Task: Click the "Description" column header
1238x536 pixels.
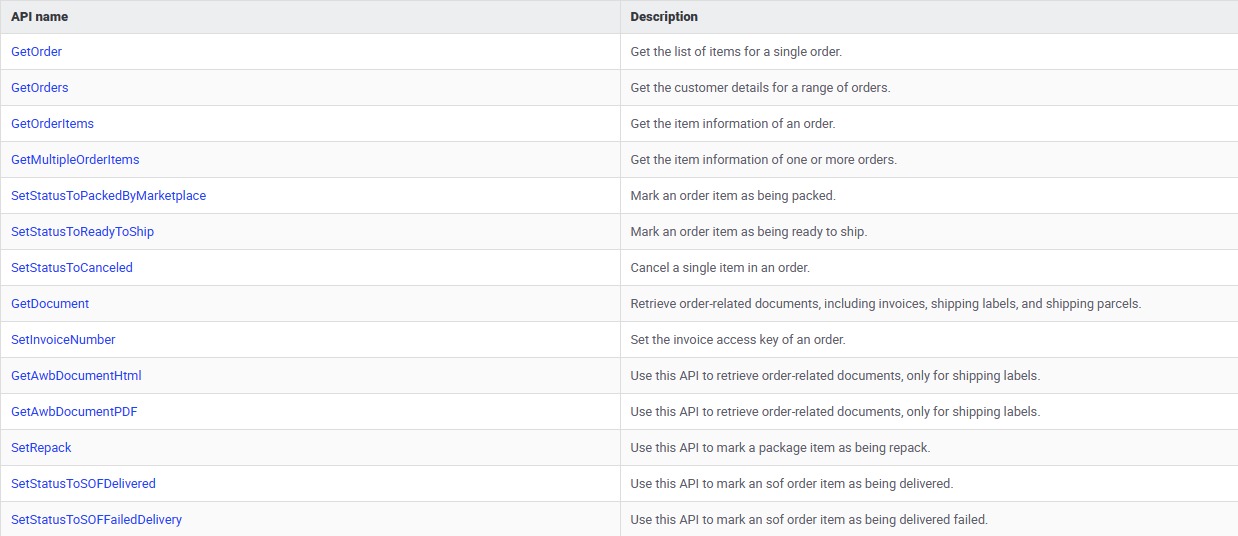Action: tap(664, 17)
